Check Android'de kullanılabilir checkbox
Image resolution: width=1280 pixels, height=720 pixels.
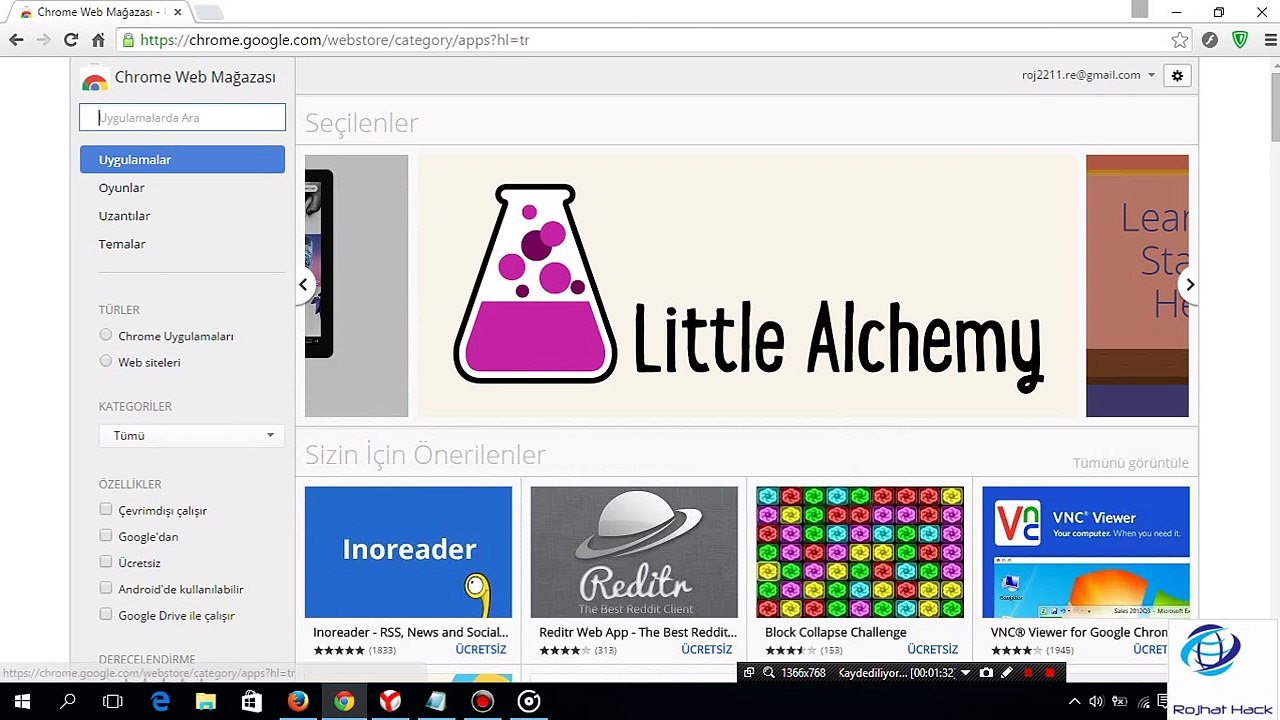(x=106, y=588)
